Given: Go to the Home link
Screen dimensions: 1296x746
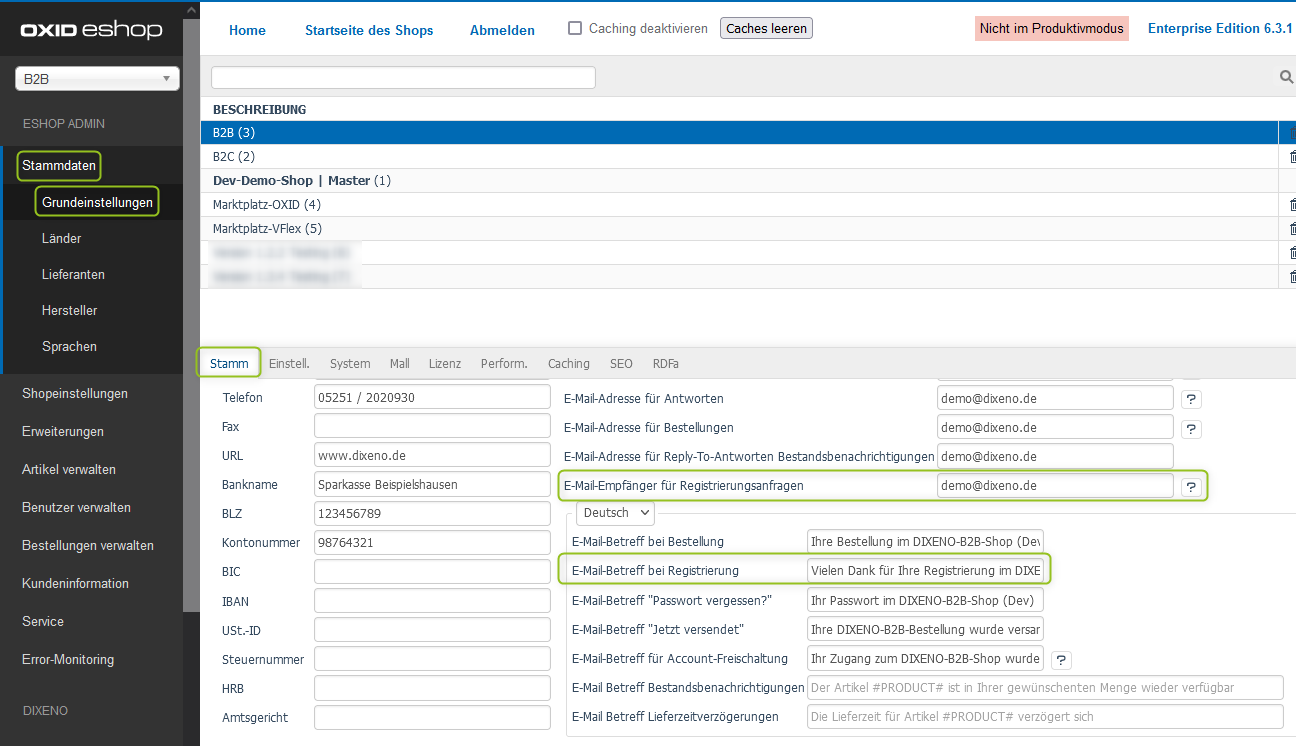Looking at the screenshot, I should (247, 30).
